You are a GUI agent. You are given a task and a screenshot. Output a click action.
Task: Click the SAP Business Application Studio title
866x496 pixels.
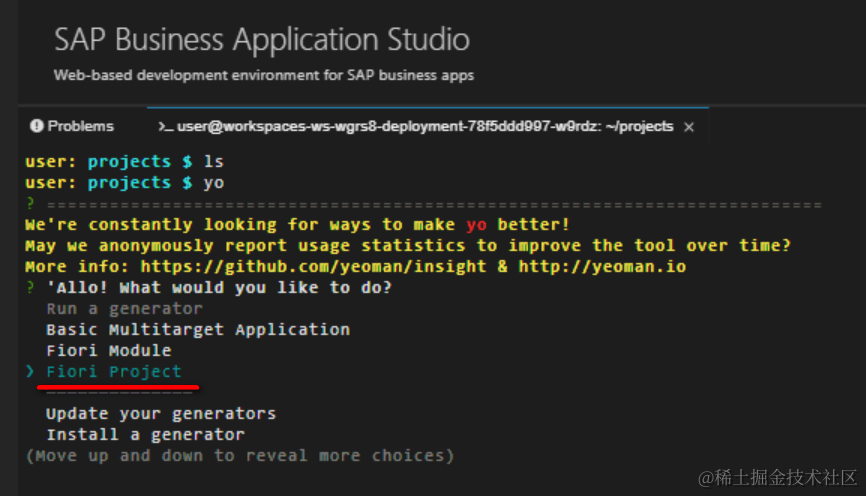pyautogui.click(x=262, y=40)
